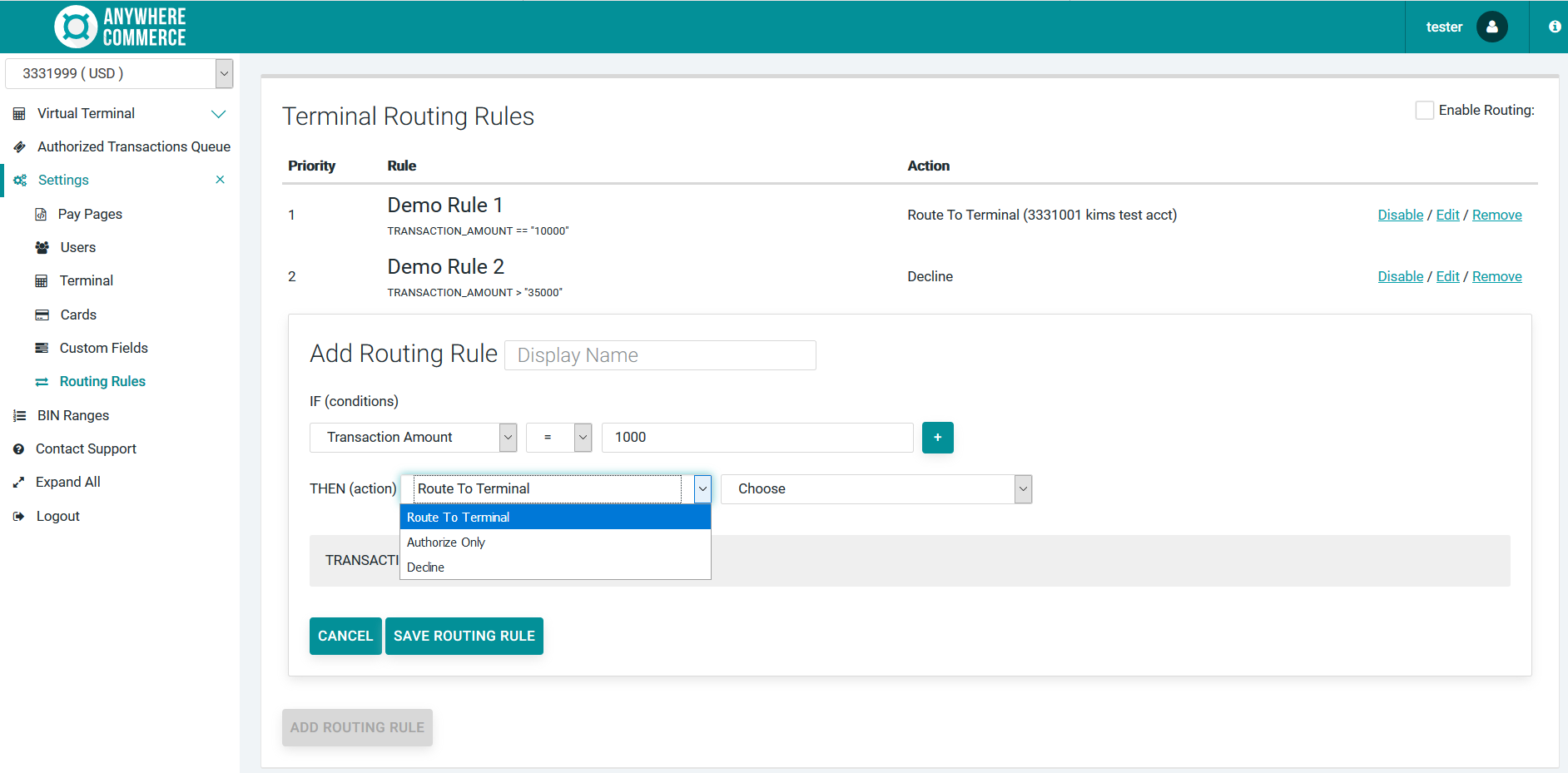The image size is (1568, 773).
Task: Close Settings section with X icon
Action: click(220, 180)
